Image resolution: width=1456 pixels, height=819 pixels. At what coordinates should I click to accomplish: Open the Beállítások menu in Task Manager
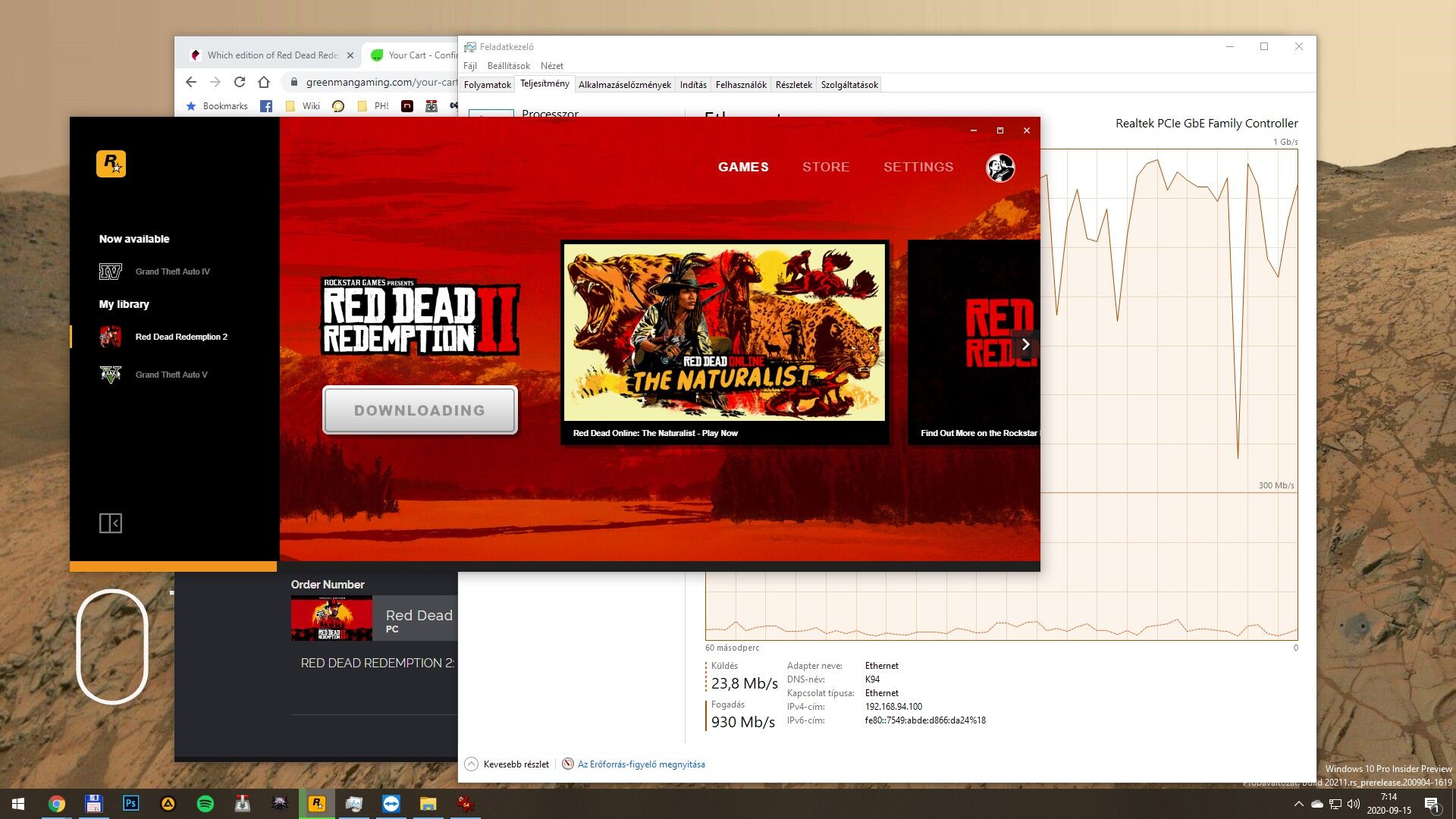click(x=508, y=66)
